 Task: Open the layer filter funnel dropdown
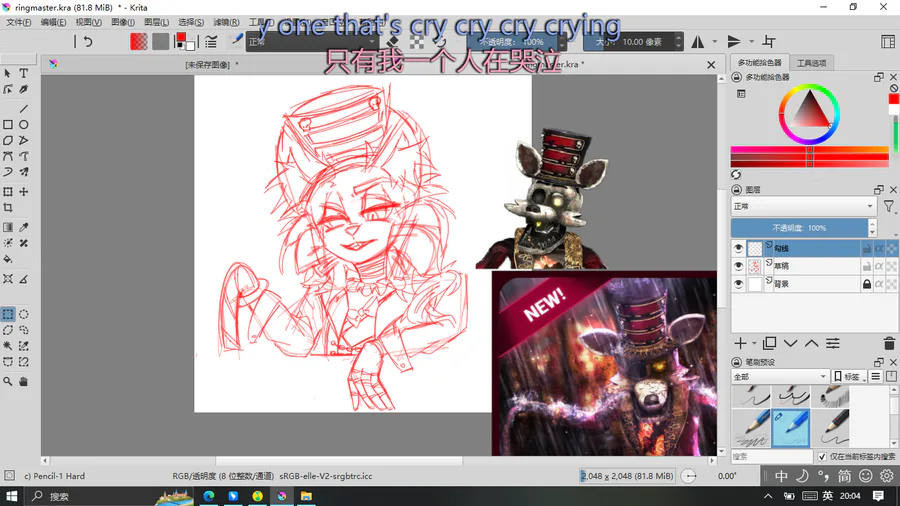890,206
